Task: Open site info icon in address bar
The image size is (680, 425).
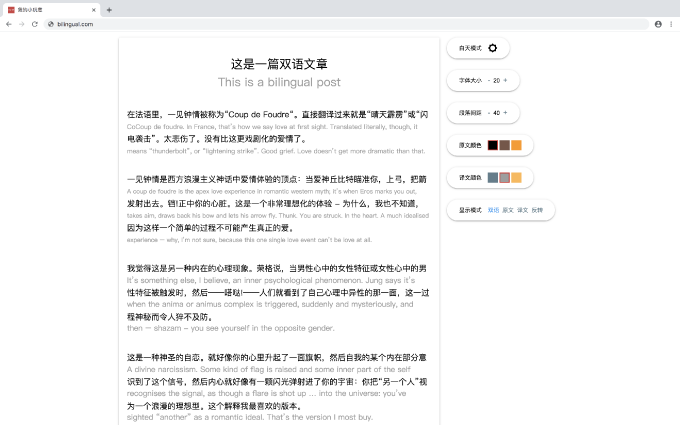Action: pos(51,24)
